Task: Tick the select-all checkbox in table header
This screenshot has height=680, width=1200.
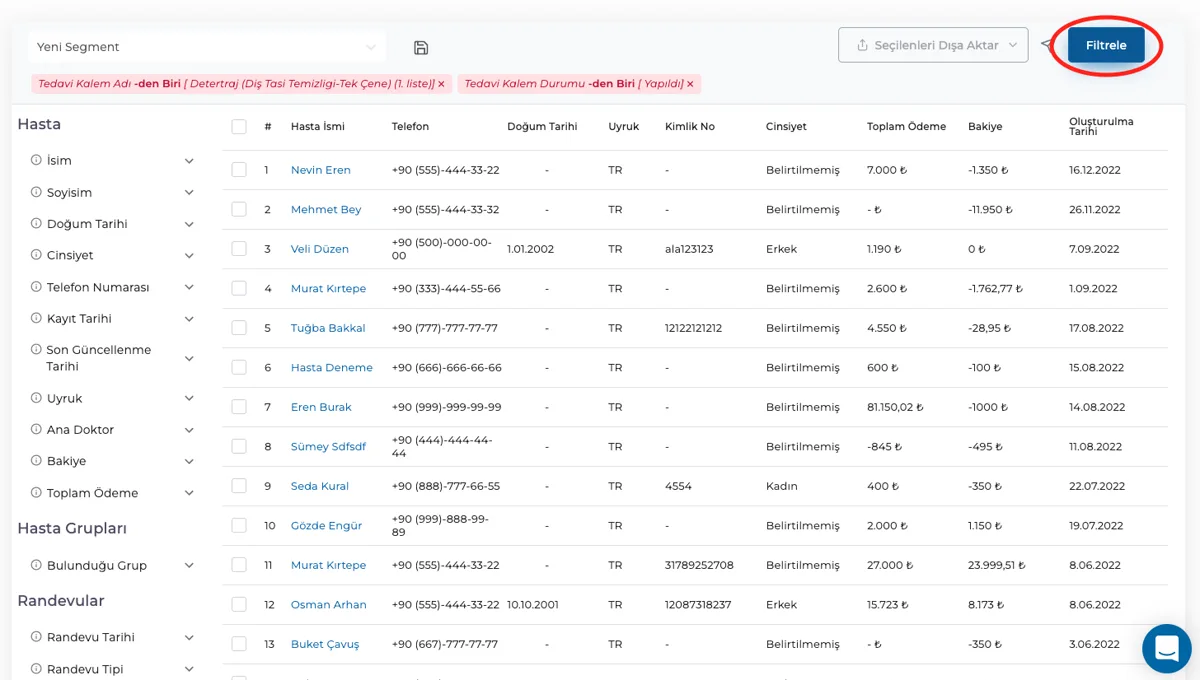Action: [238, 127]
